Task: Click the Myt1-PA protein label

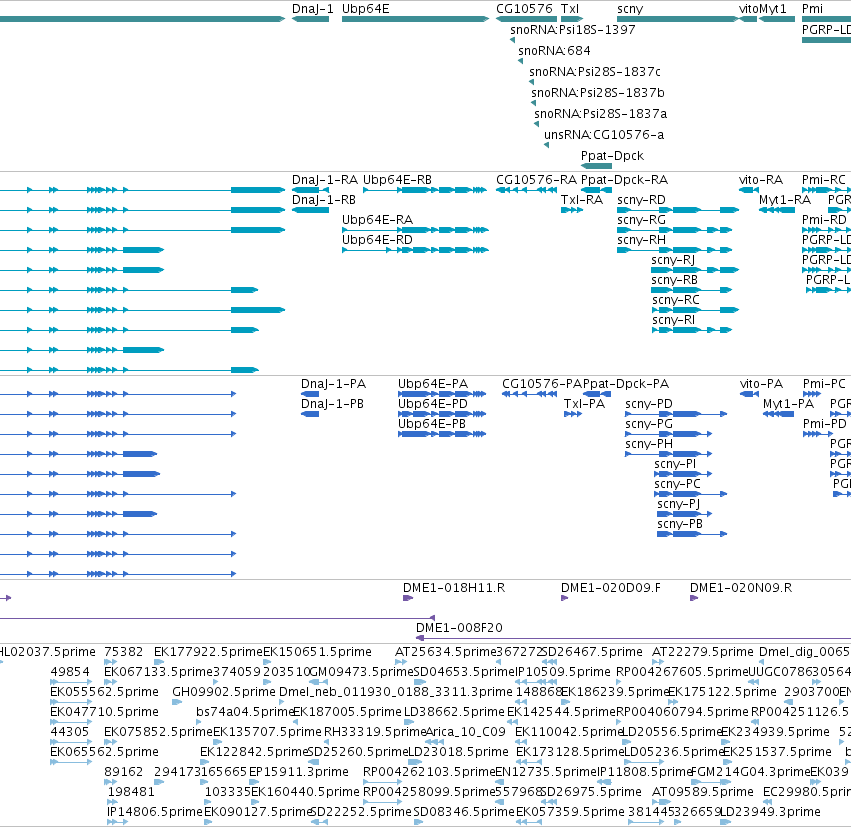Action: [788, 404]
